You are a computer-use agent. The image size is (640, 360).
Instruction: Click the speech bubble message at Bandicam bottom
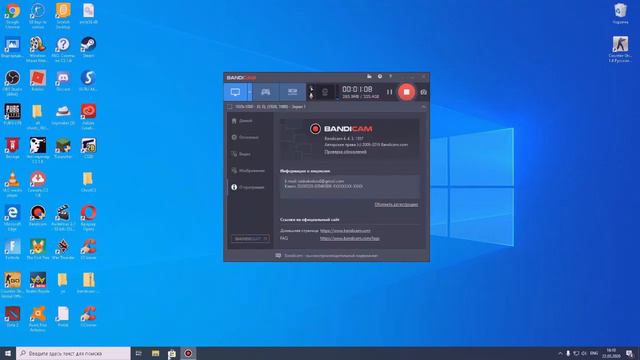(x=327, y=256)
